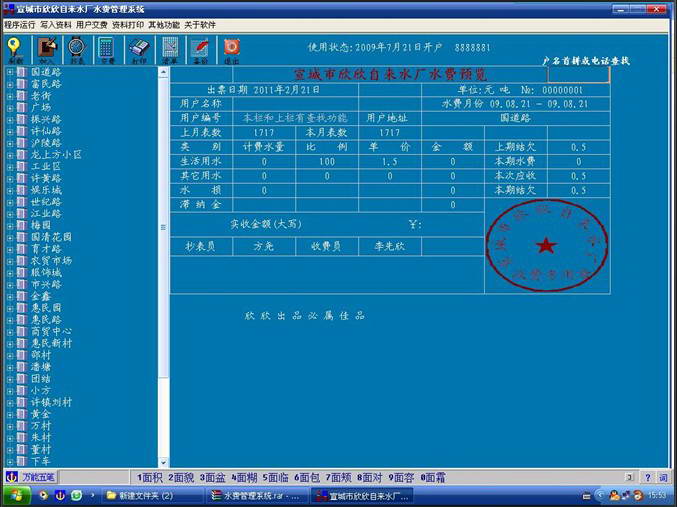The image size is (677, 507).
Task: Select 梅园 in the street tree
Action: pos(41,225)
